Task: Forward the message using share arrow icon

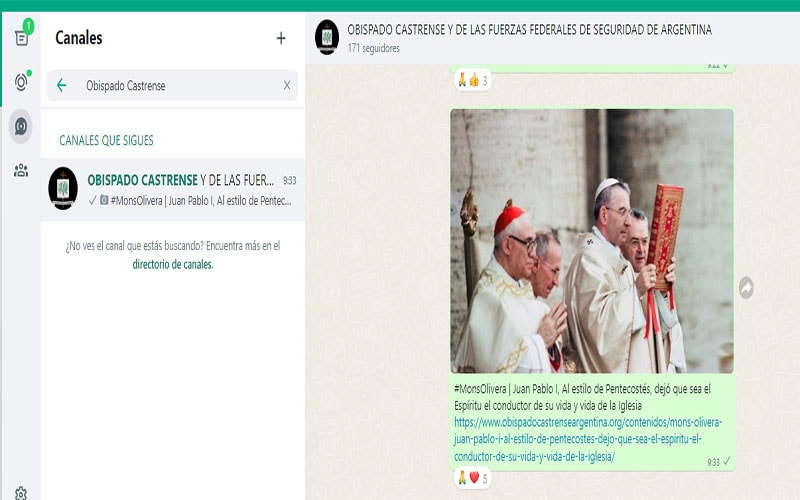Action: pos(746,288)
